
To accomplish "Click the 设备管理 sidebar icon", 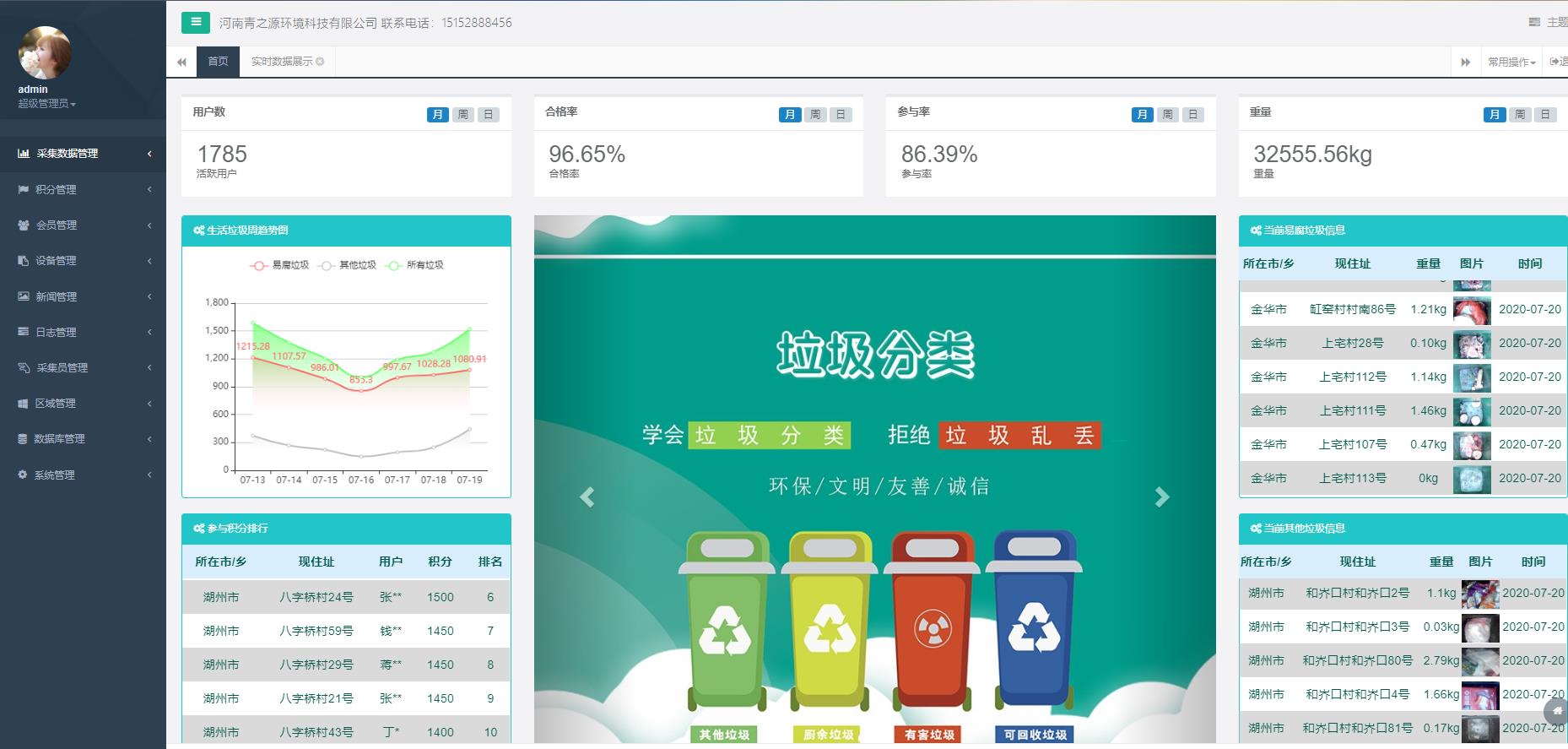I will pos(24,260).
